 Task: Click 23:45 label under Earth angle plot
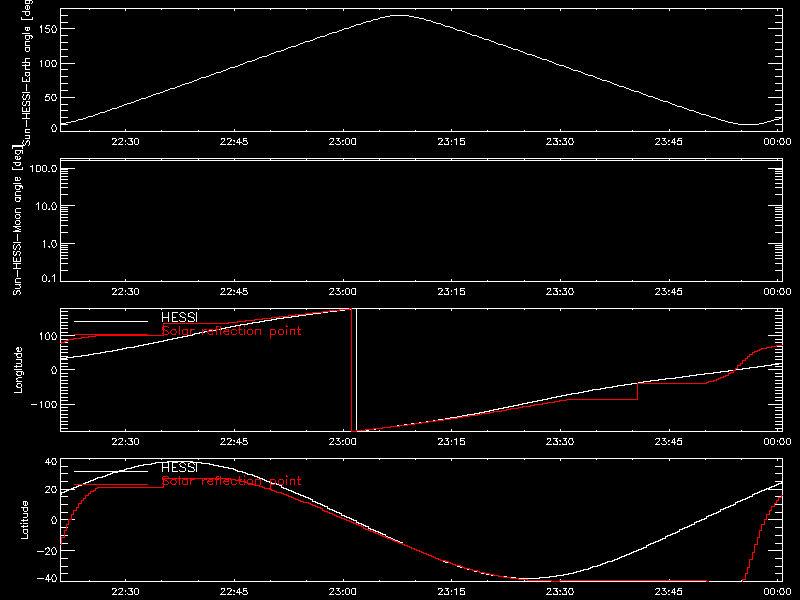[x=668, y=141]
